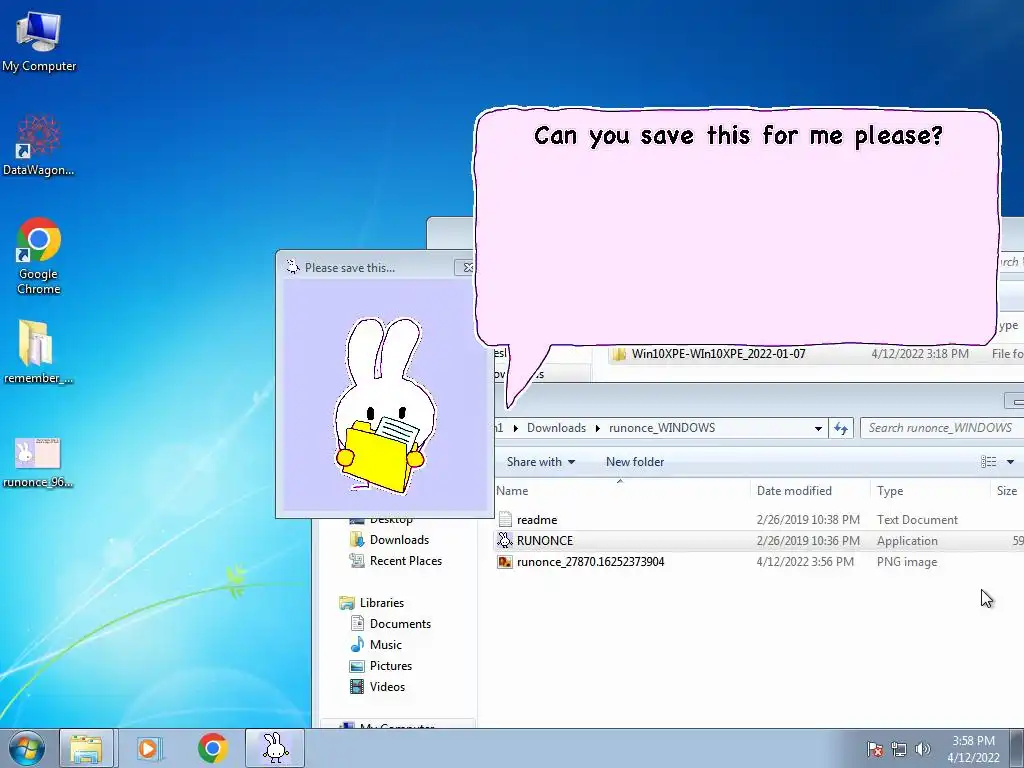
Task: Click the rabbit icon in the "Please save this..." title bar
Action: coord(293,267)
